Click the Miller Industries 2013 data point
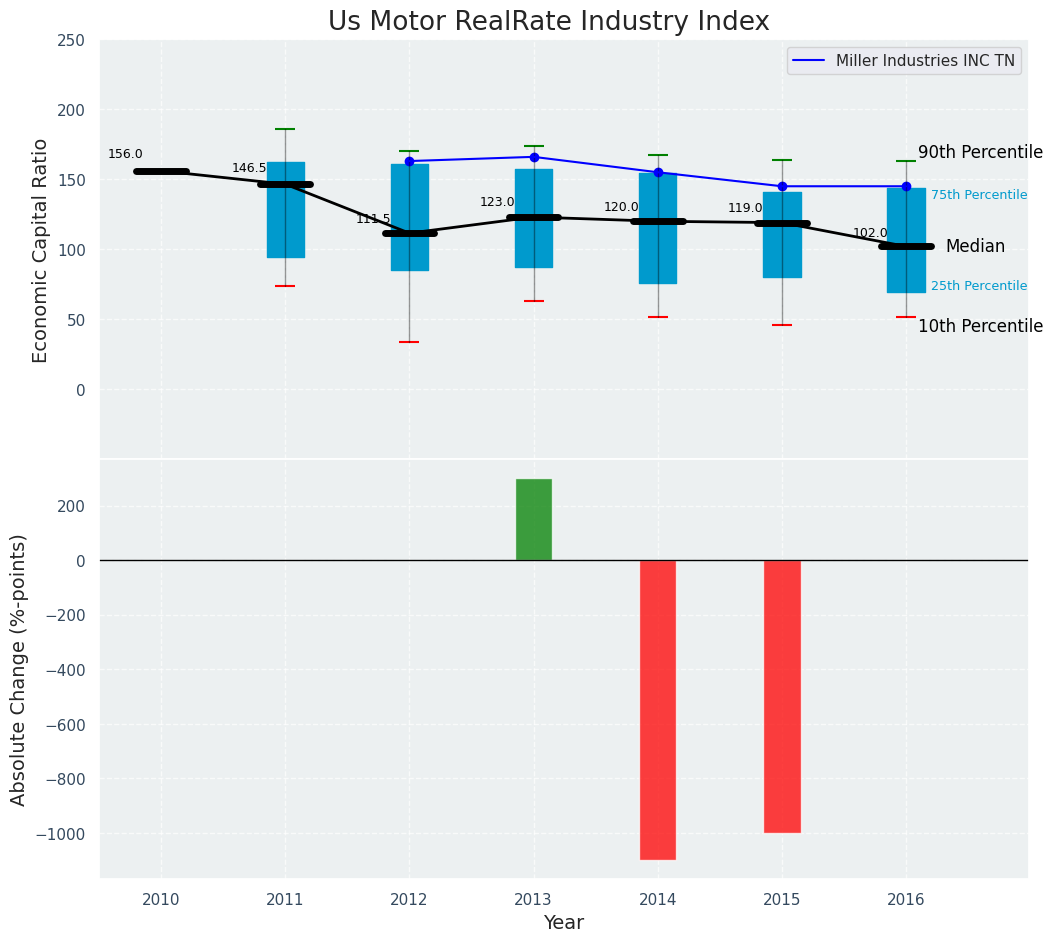This screenshot has height=942, width=1053. point(534,157)
